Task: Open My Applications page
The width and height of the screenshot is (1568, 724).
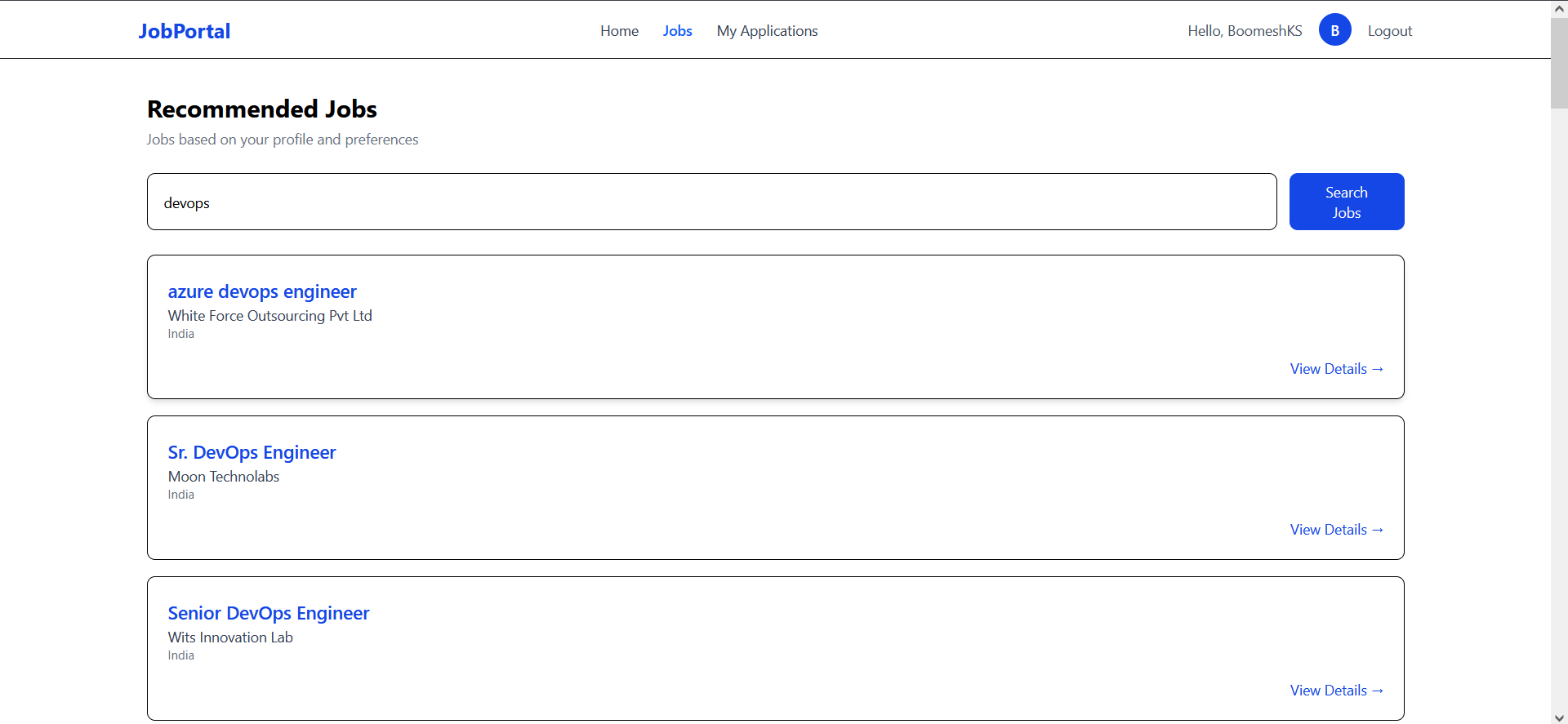Action: (767, 31)
